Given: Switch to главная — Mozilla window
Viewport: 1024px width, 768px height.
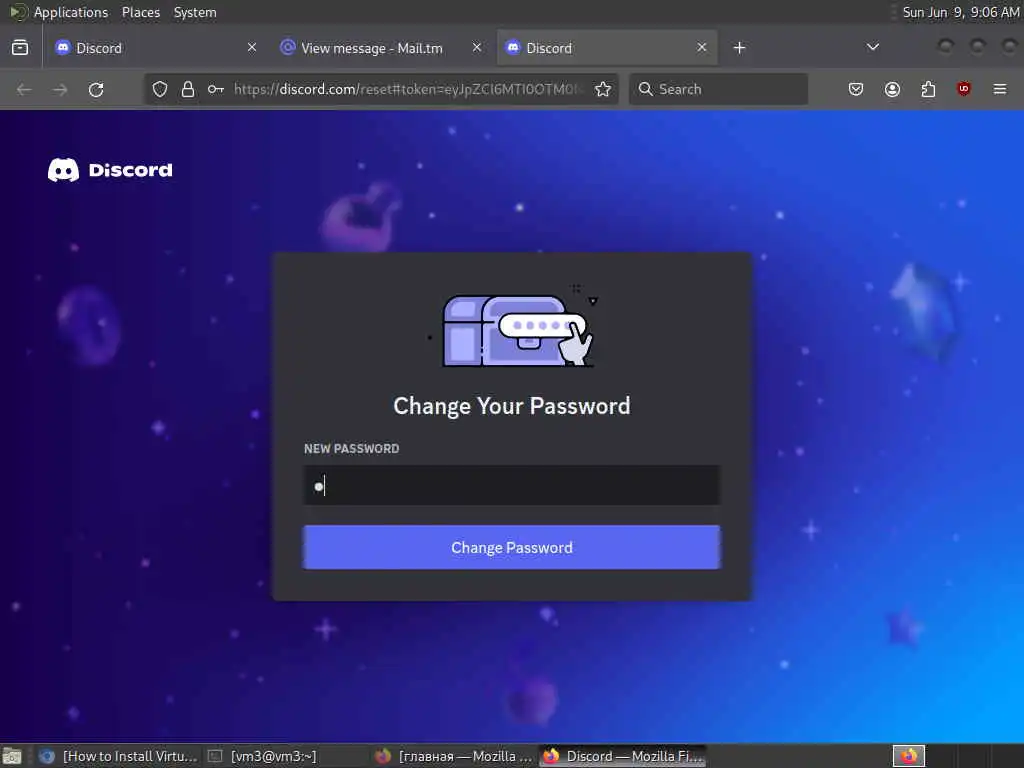Looking at the screenshot, I should [455, 756].
